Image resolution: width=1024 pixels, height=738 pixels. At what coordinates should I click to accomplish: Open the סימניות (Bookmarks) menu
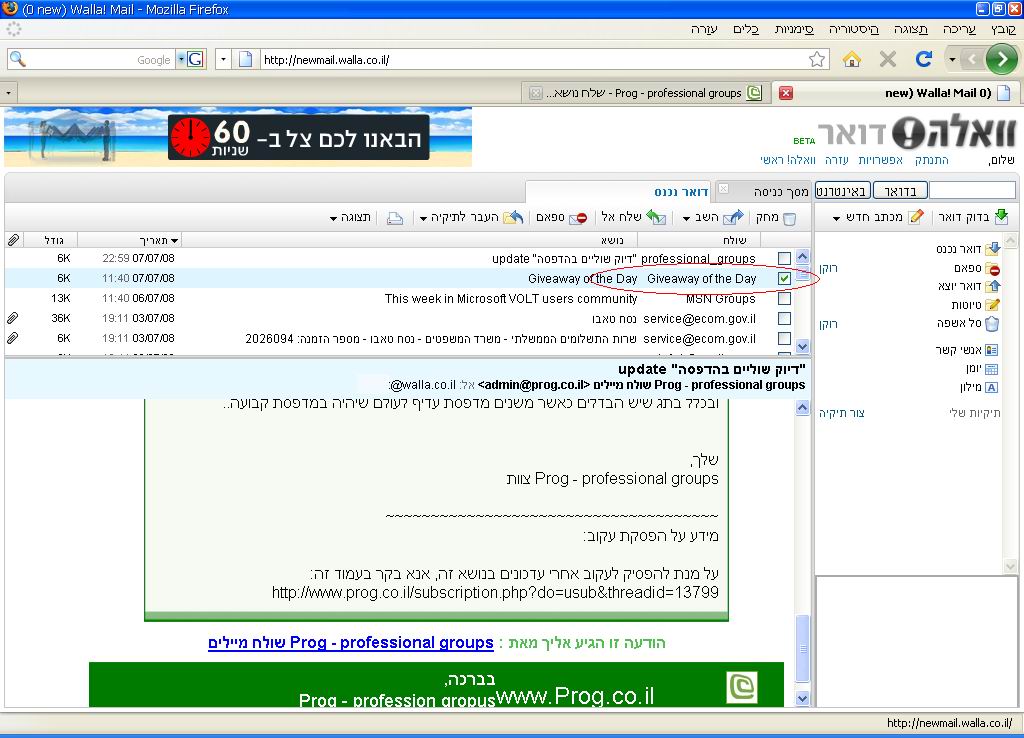tap(793, 29)
